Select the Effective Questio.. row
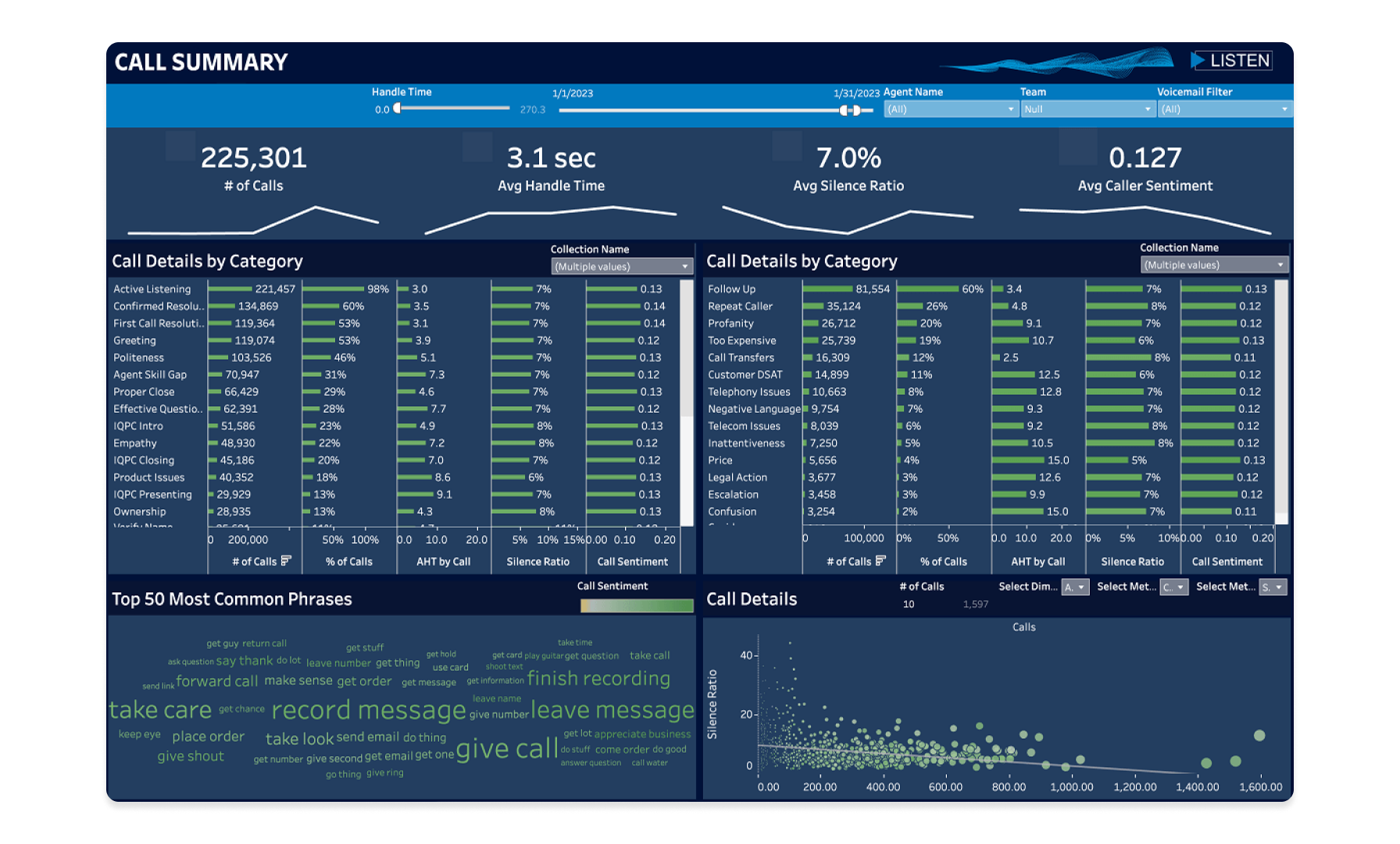1400x844 pixels. click(395, 409)
